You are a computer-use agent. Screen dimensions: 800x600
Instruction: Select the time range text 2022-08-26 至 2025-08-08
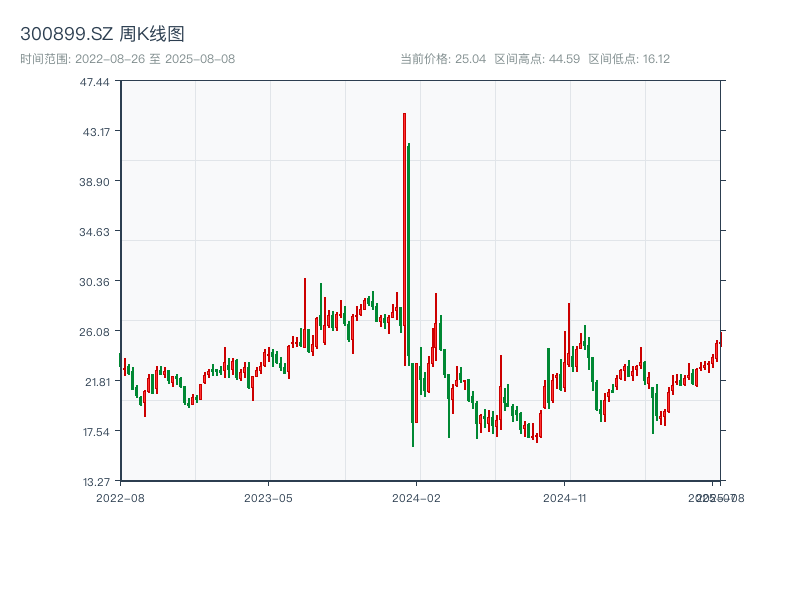click(x=155, y=59)
